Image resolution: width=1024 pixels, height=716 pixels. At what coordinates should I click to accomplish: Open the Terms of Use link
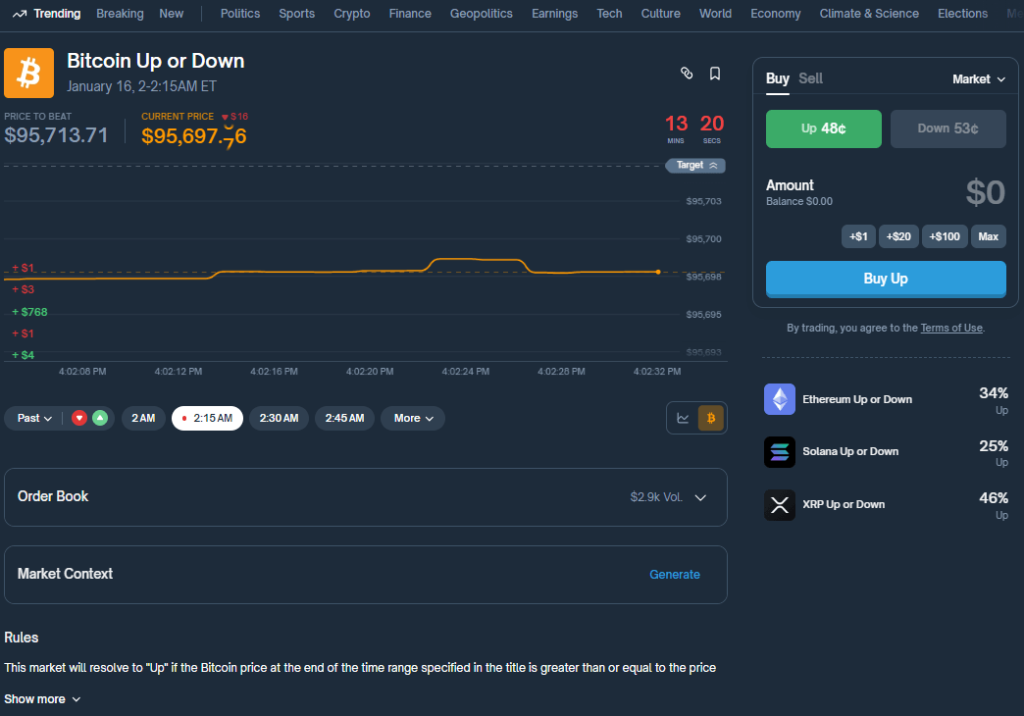coord(951,328)
